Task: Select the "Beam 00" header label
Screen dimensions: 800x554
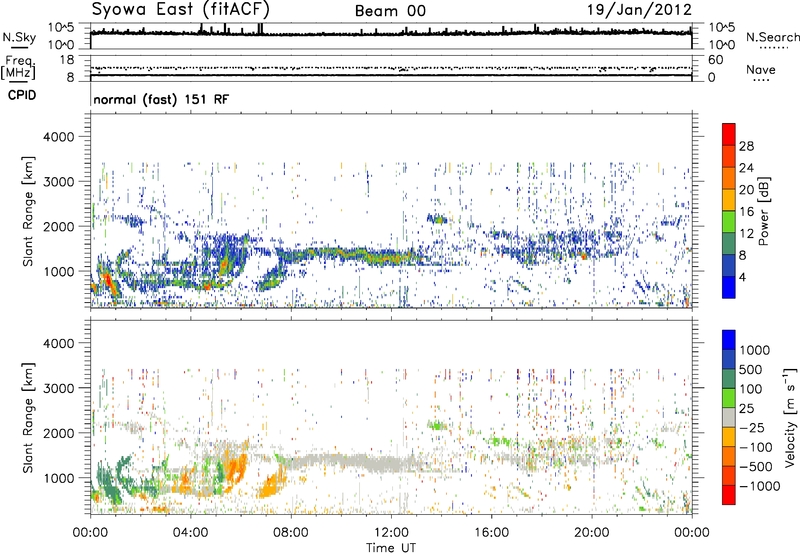Action: [390, 11]
